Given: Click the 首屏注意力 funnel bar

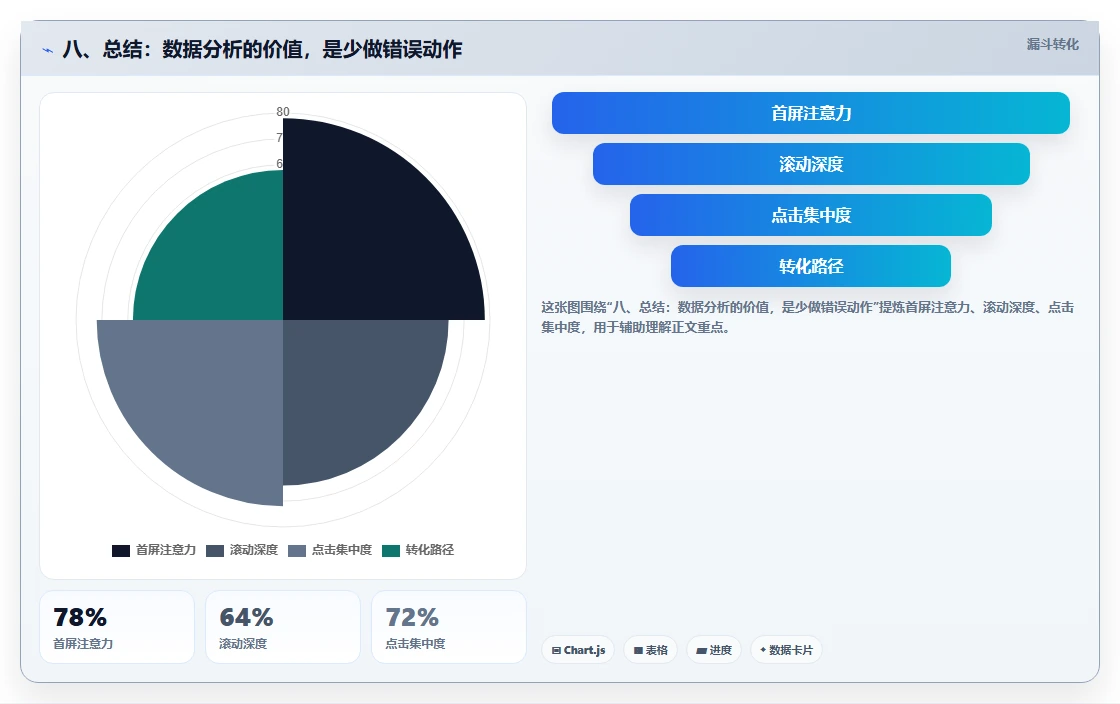Looking at the screenshot, I should coord(811,113).
